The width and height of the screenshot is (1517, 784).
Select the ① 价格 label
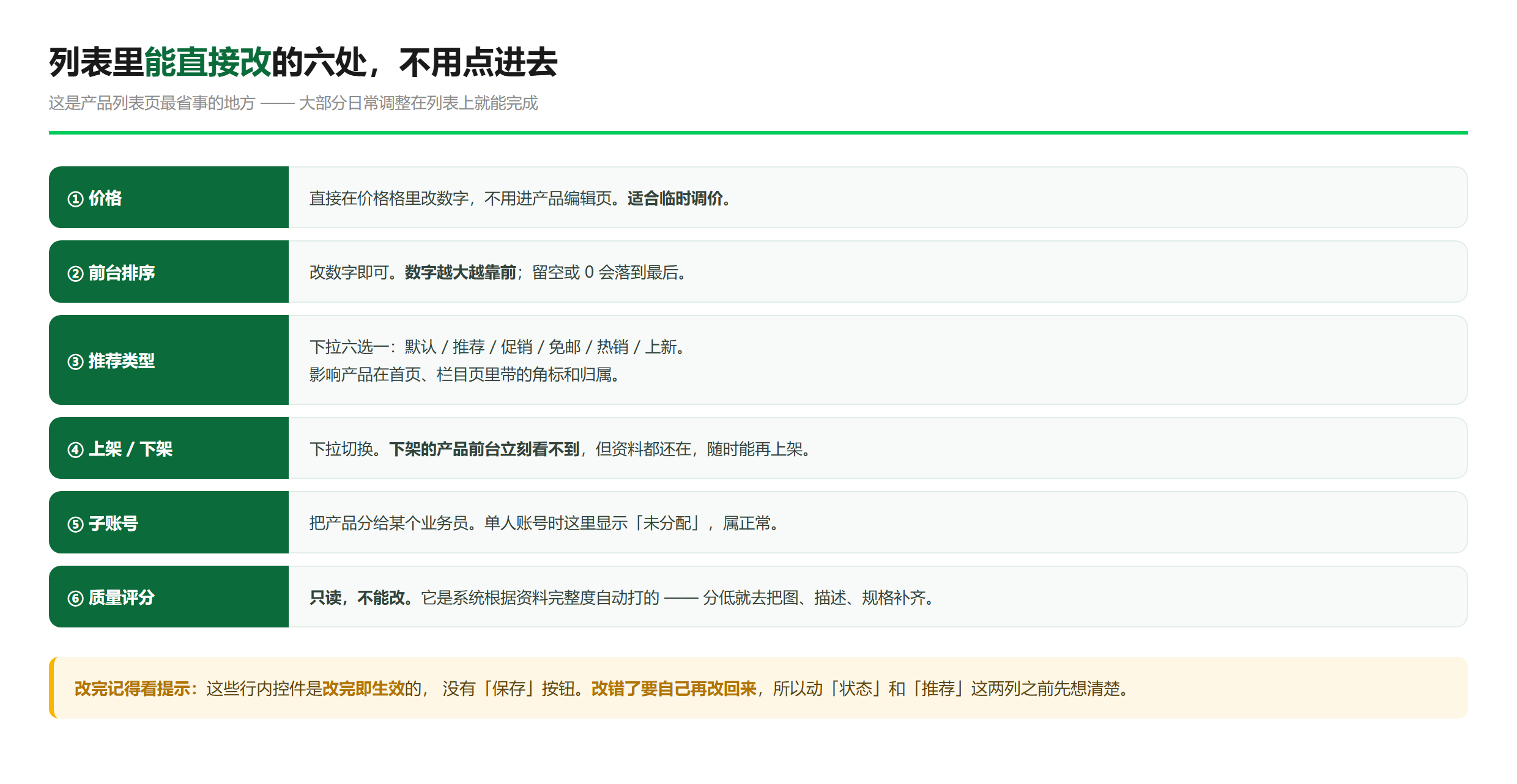pyautogui.click(x=95, y=198)
